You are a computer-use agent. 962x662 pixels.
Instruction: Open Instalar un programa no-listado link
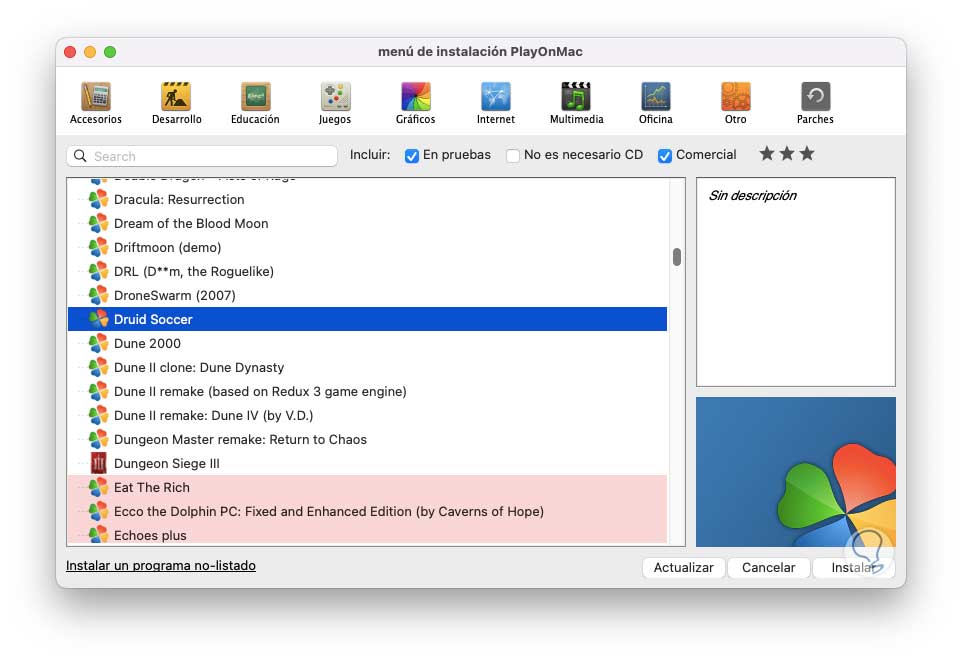pyautogui.click(x=161, y=566)
